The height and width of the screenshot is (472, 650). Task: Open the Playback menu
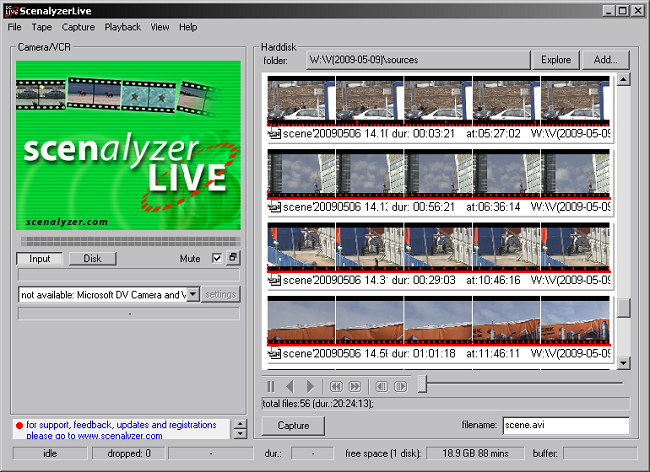pos(122,27)
